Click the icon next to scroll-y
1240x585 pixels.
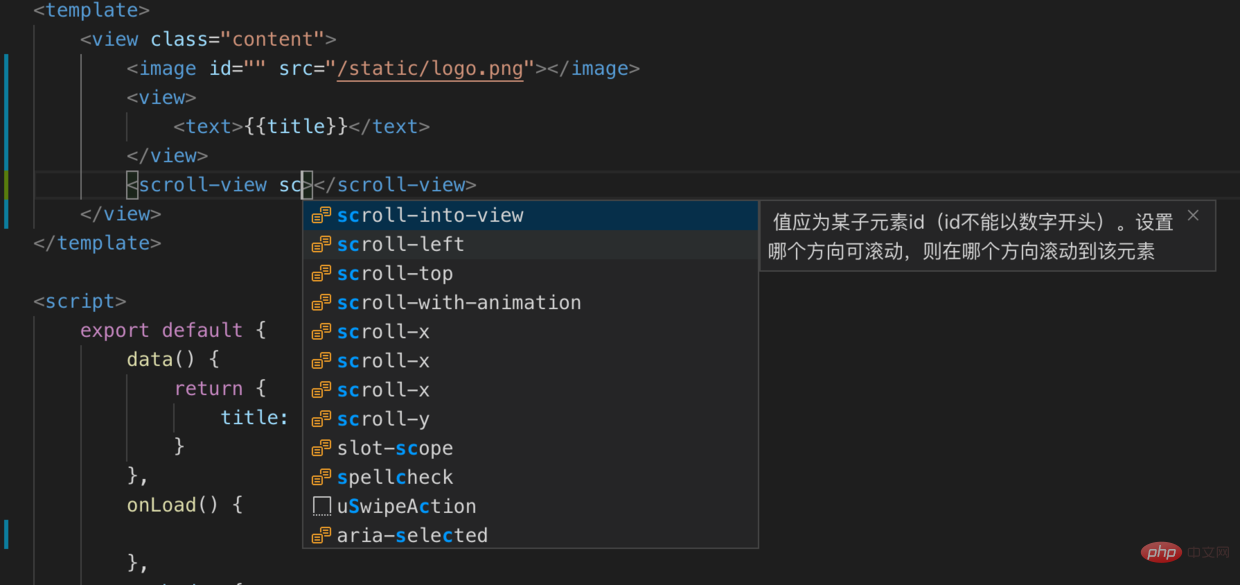coord(321,419)
